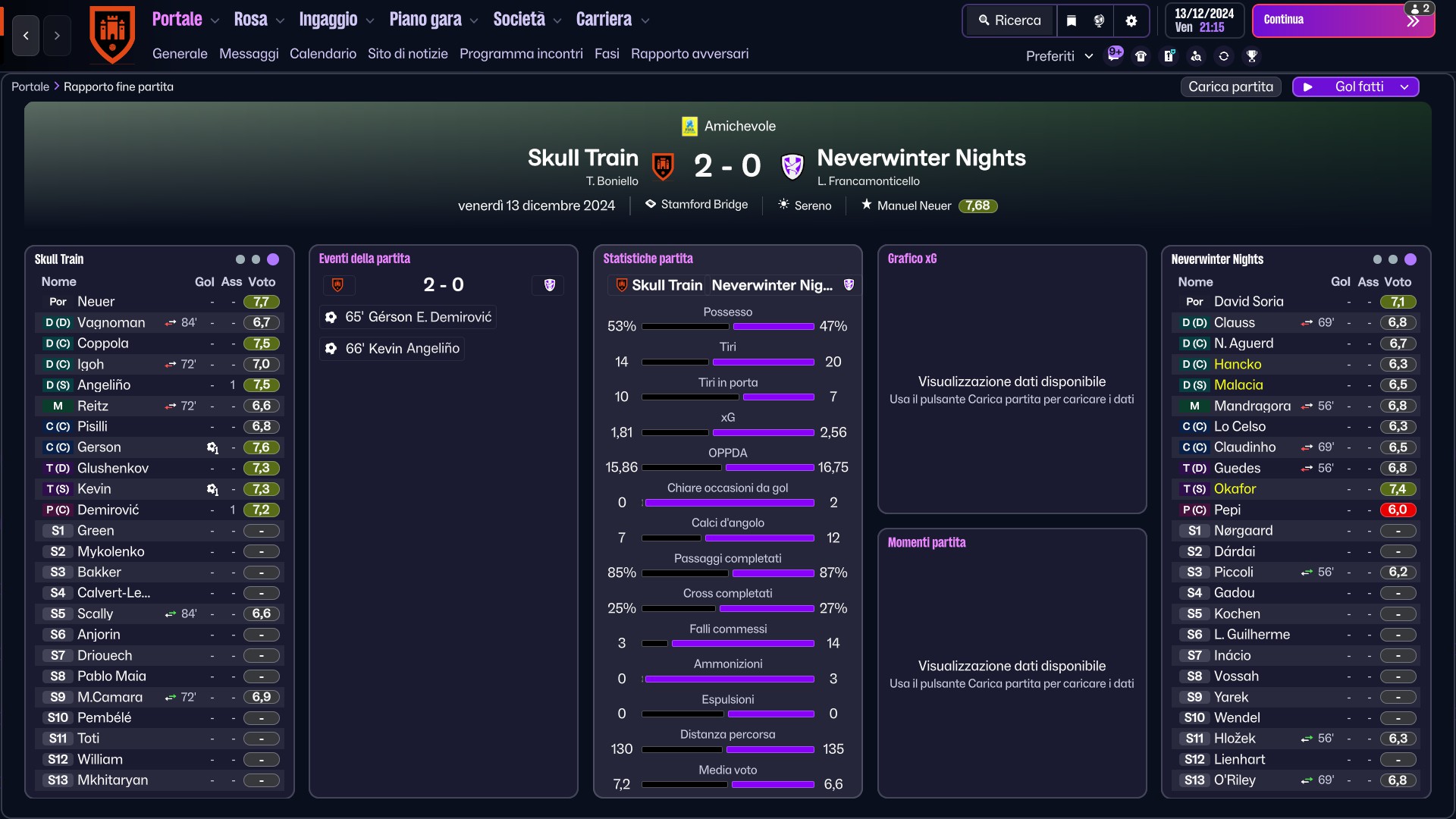Click the transfers refresh arrows icon

click(x=1224, y=56)
